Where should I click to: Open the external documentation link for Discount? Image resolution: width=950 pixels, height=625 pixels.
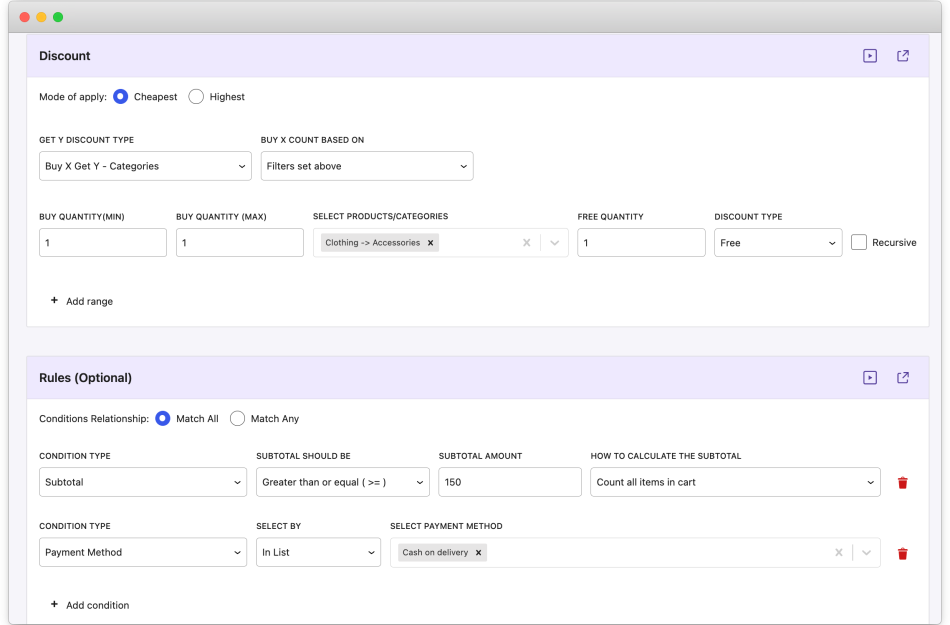tap(903, 56)
